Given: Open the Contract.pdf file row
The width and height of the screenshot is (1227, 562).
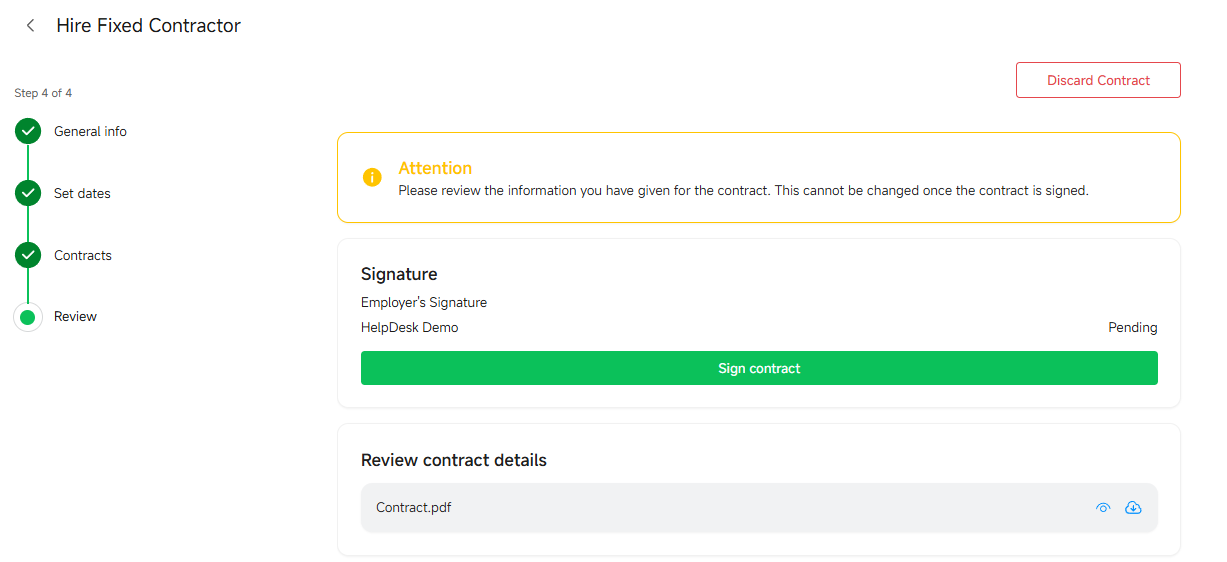Looking at the screenshot, I should (759, 508).
